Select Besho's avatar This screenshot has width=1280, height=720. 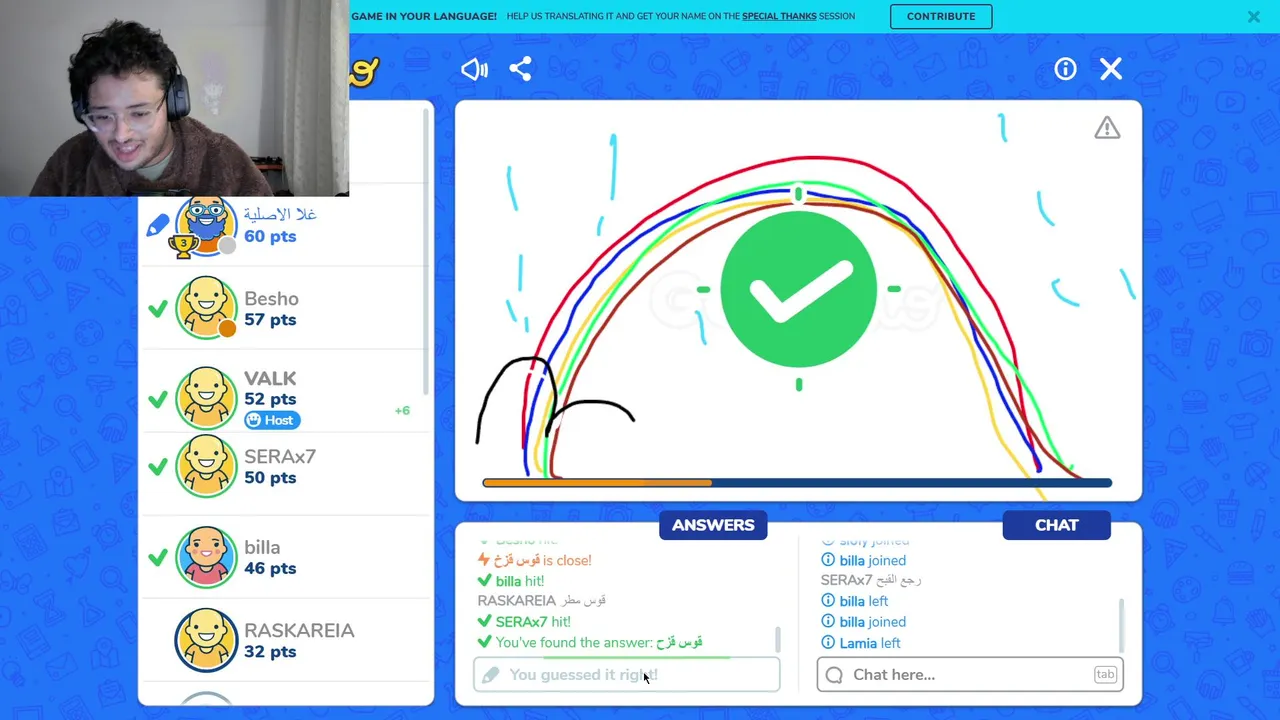(206, 308)
